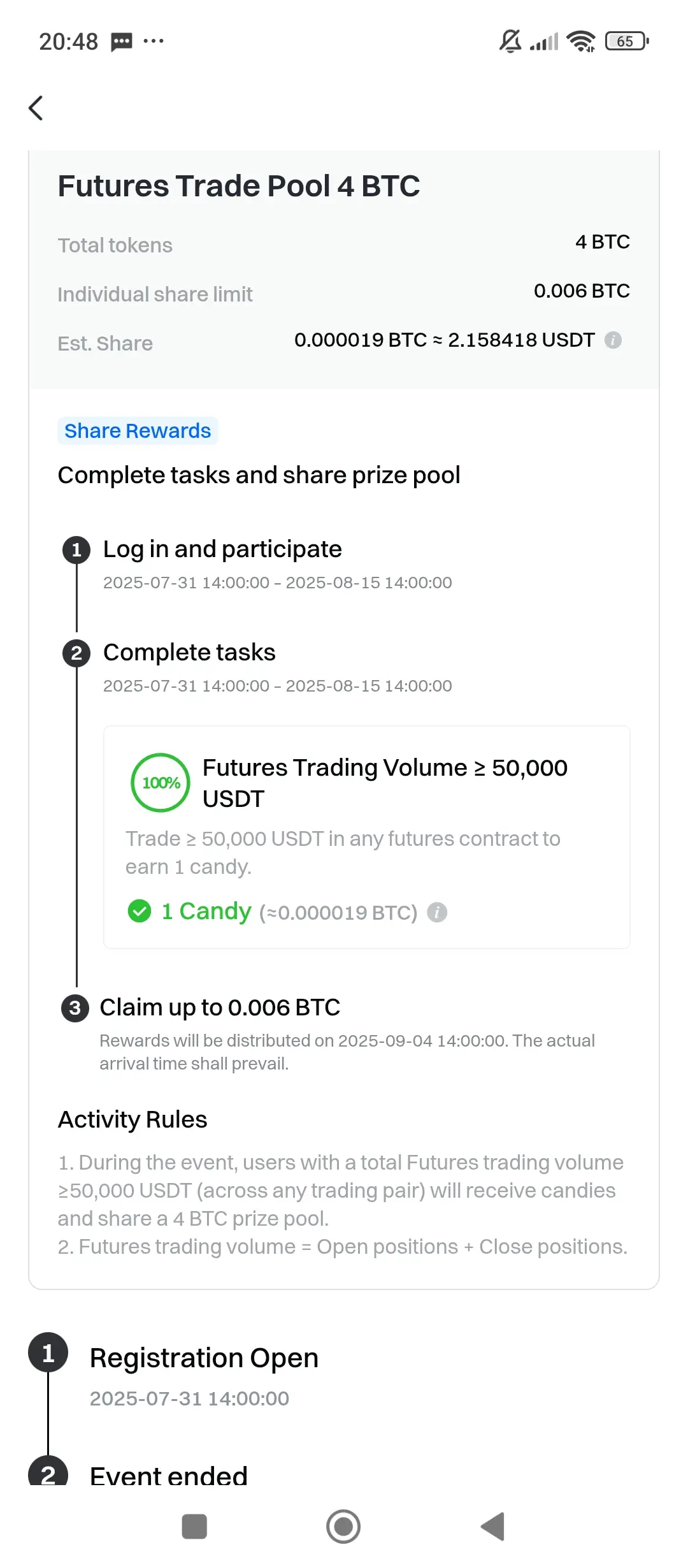Tap the Registration Open timeline marker
The height and width of the screenshot is (1568, 688).
(48, 1352)
